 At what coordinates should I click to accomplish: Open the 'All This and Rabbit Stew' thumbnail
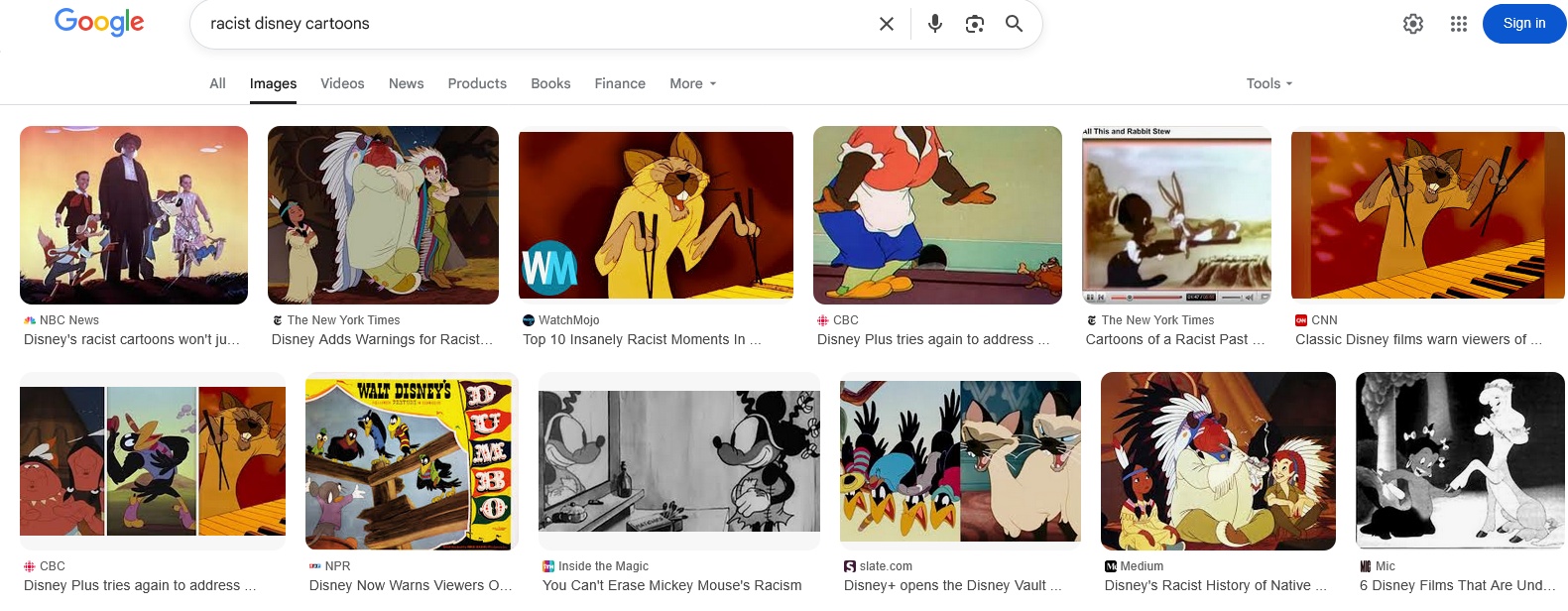tap(1176, 214)
